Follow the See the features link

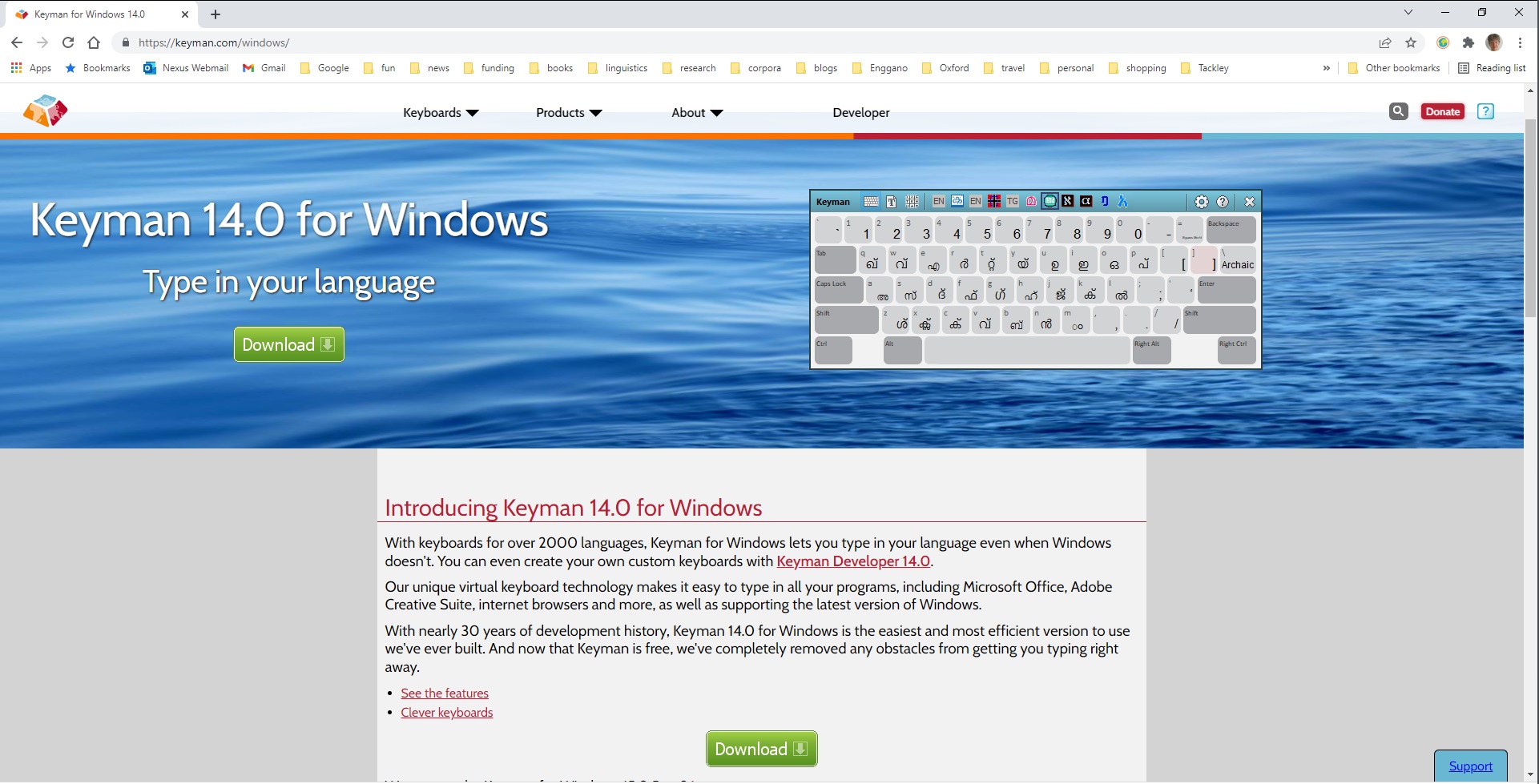tap(445, 694)
